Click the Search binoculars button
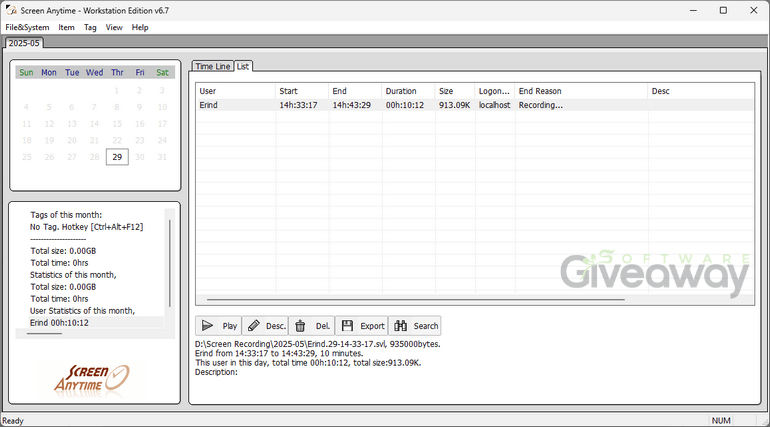The width and height of the screenshot is (770, 427). (415, 326)
